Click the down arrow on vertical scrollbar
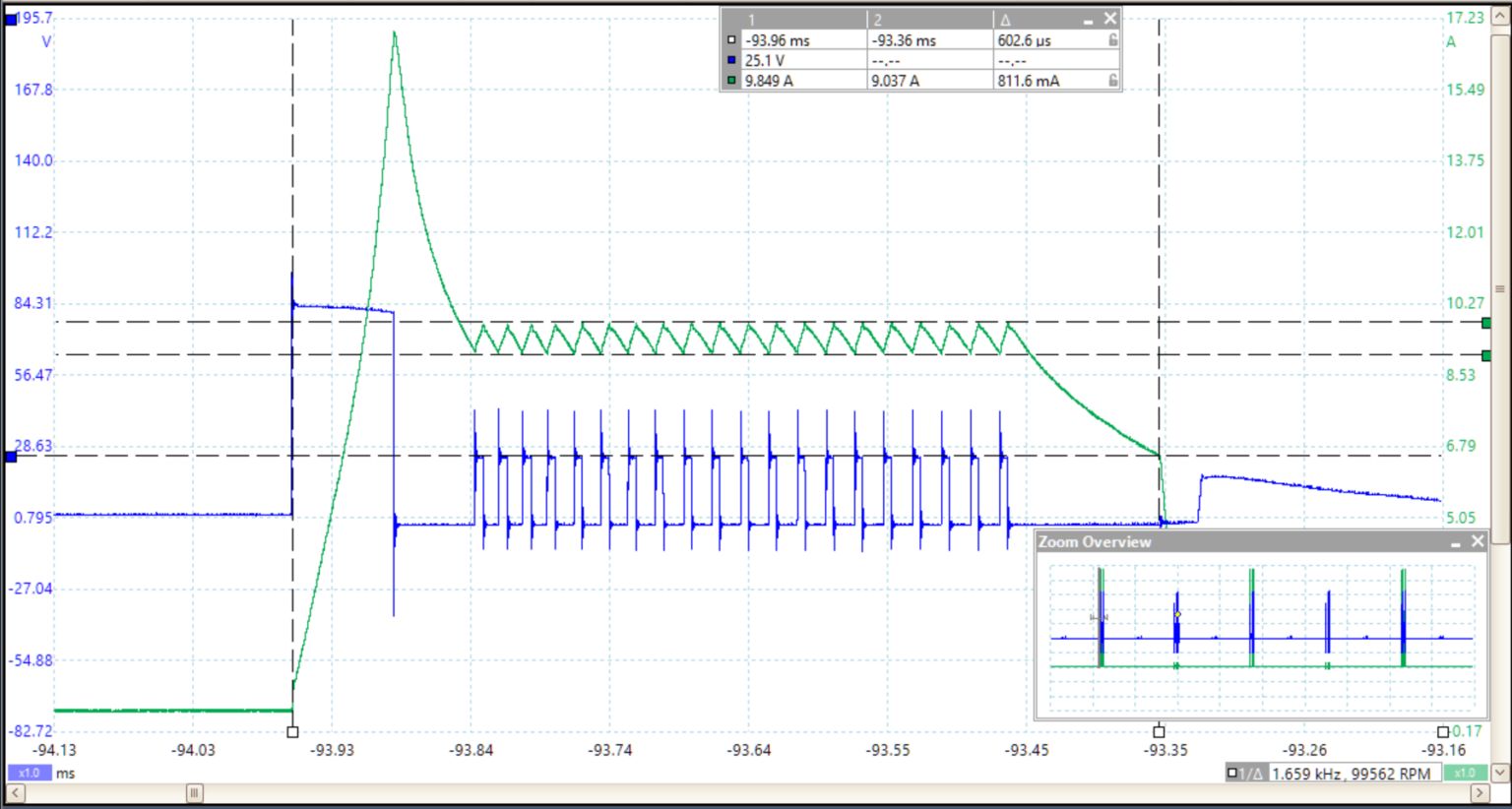 [1500, 774]
